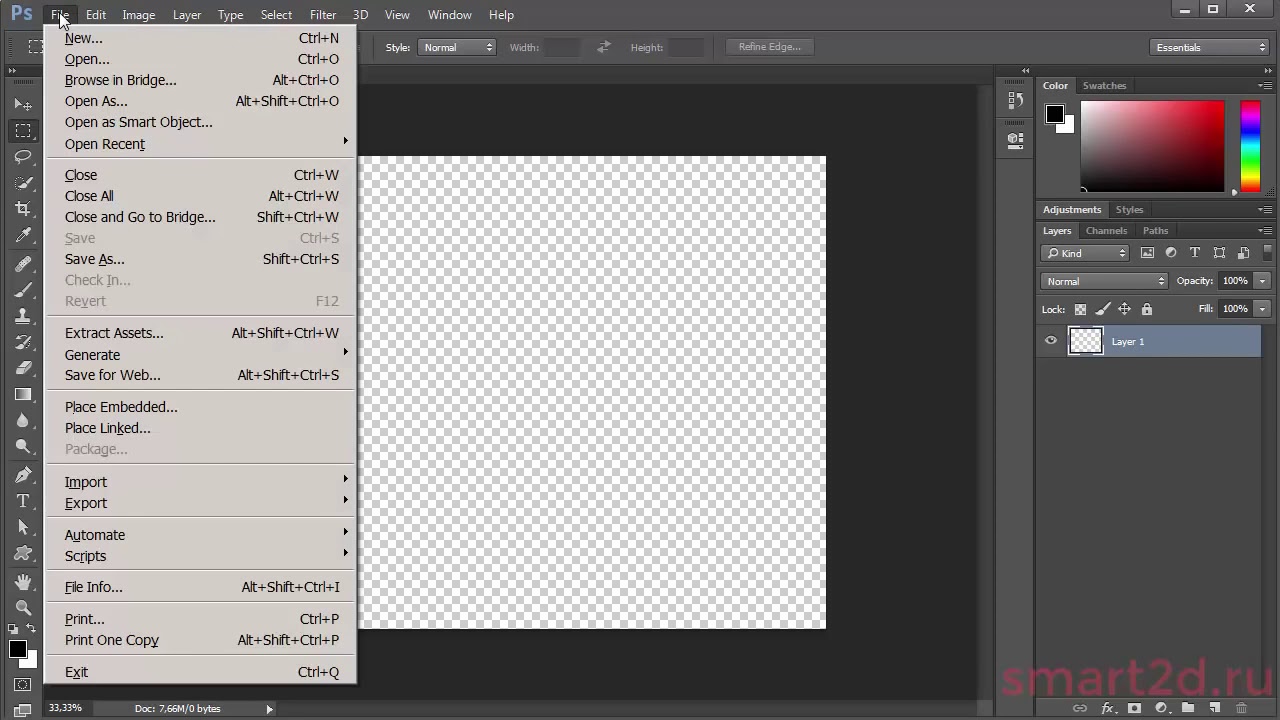The width and height of the screenshot is (1280, 720).
Task: Select the Eyedropper tool
Action: click(x=23, y=235)
